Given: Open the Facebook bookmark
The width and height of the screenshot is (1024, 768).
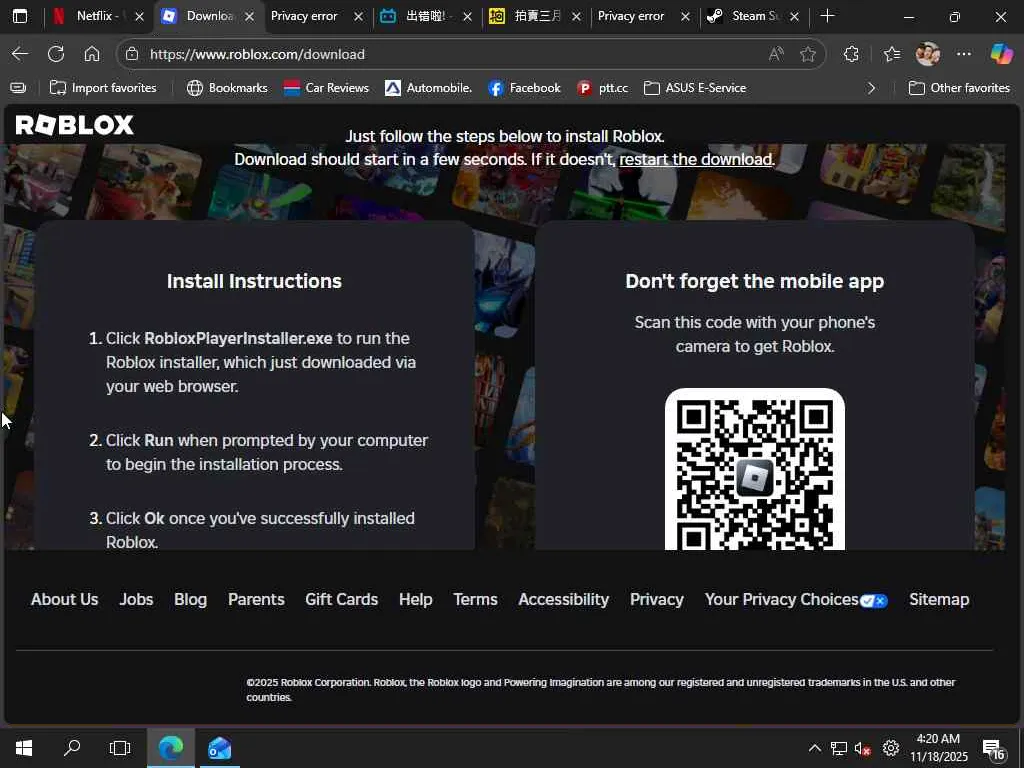Looking at the screenshot, I should tap(524, 88).
